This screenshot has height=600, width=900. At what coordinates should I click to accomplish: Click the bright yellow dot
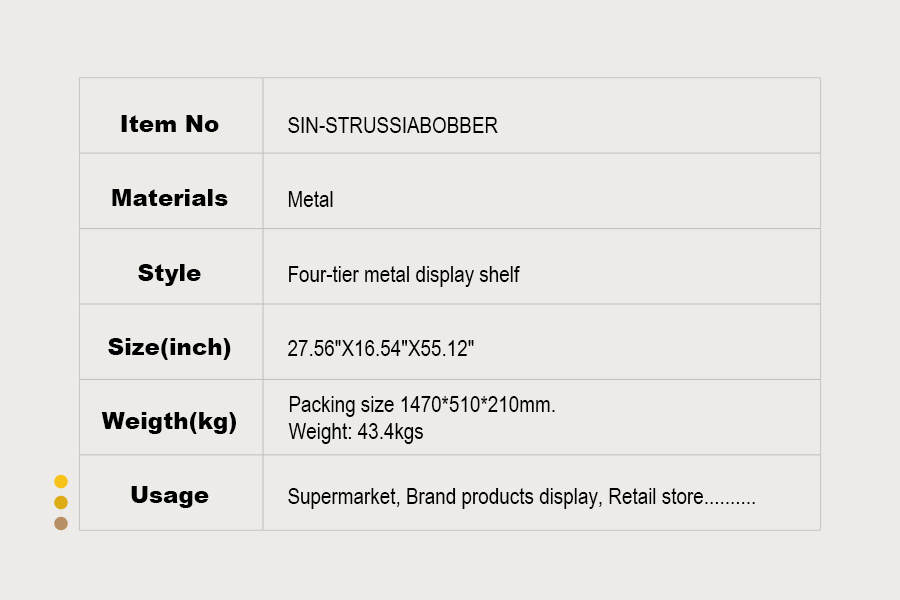pos(61,482)
